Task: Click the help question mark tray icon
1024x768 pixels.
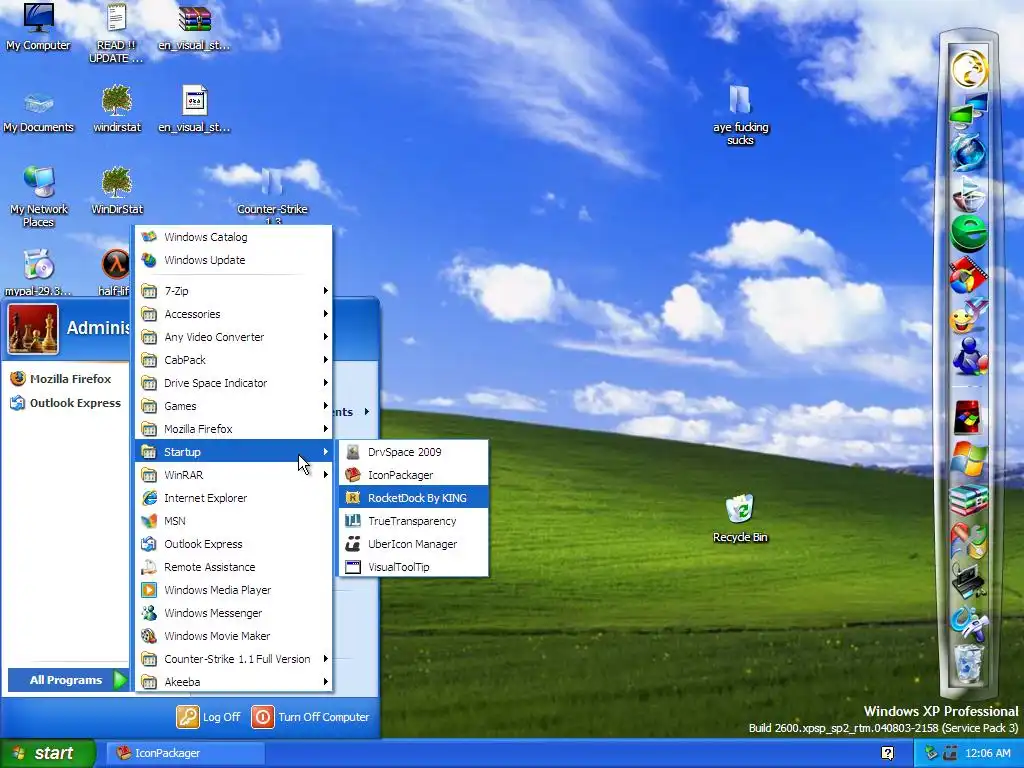Action: (888, 753)
